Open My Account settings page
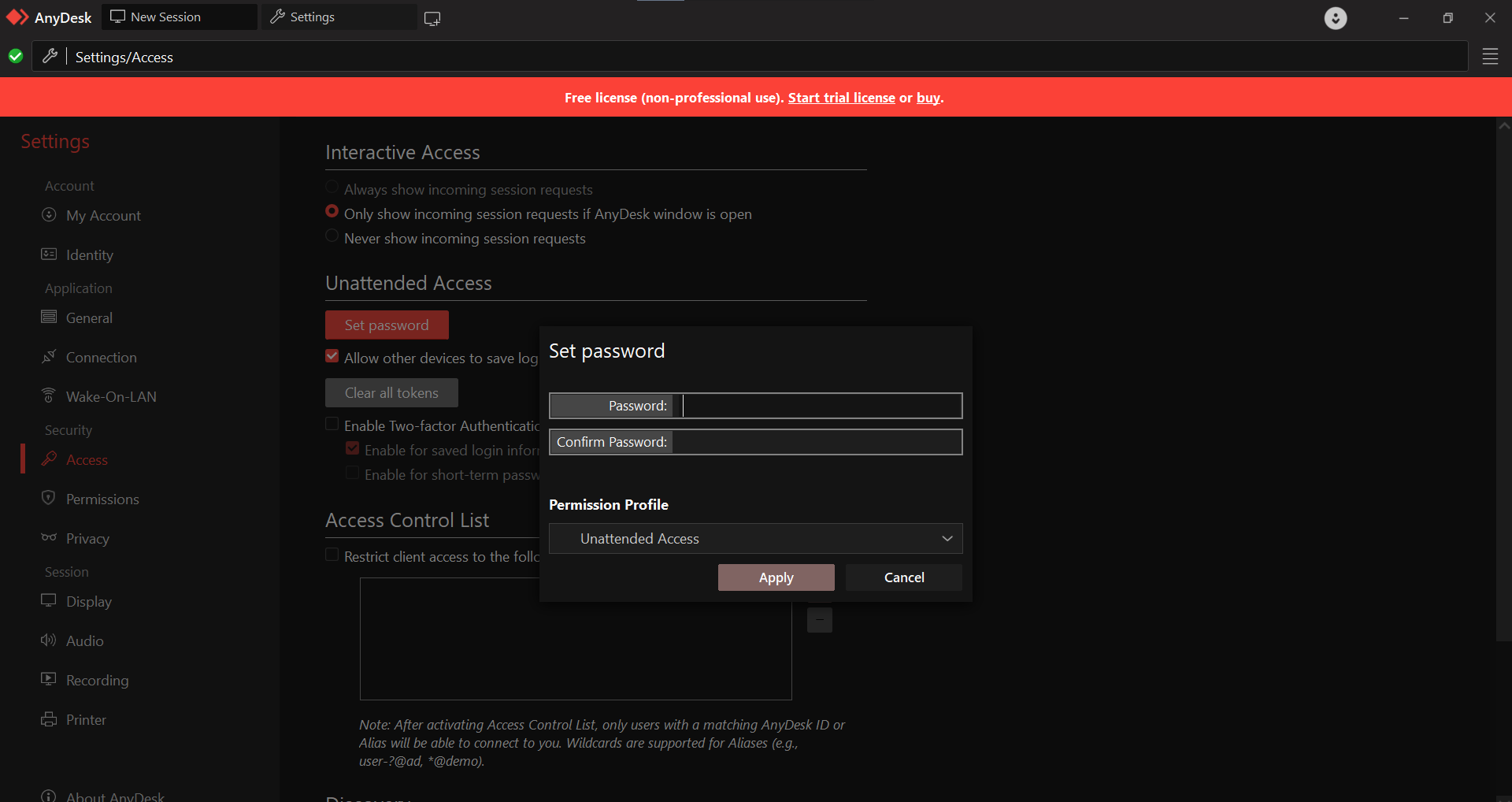Screen dimensions: 1512x802 pyautogui.click(x=103, y=216)
